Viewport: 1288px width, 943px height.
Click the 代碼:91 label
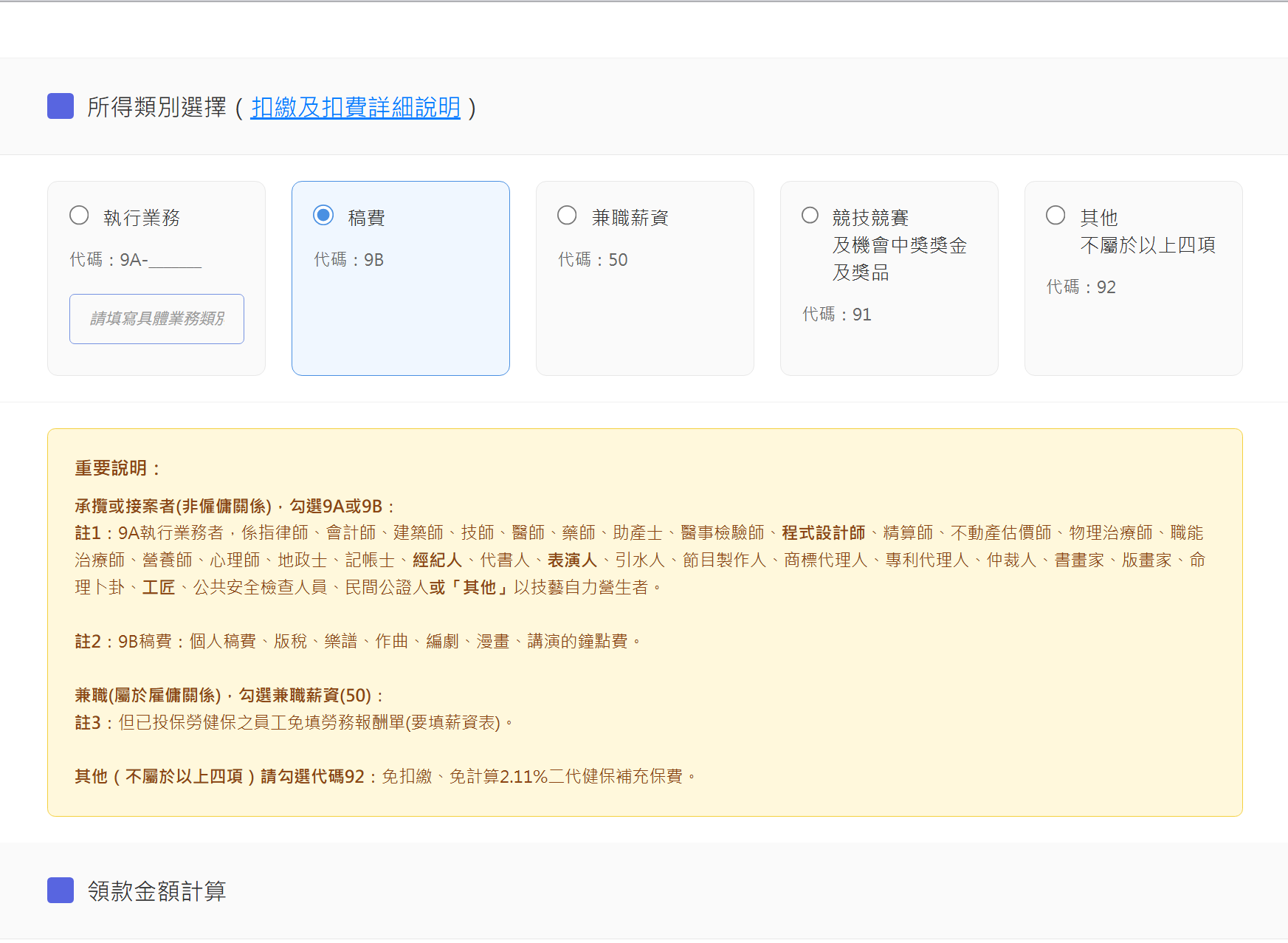[x=836, y=314]
